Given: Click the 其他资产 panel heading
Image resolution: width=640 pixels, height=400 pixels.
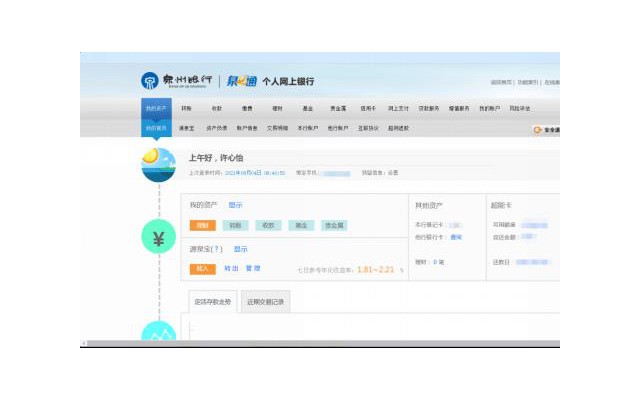Looking at the screenshot, I should click(429, 205).
